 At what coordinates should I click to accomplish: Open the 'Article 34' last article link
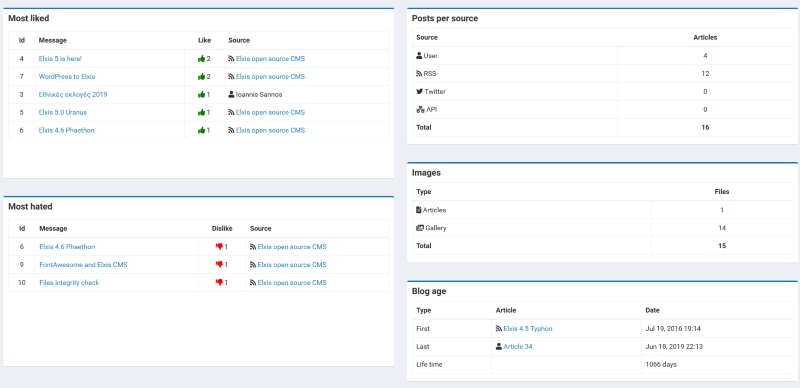[x=518, y=347]
